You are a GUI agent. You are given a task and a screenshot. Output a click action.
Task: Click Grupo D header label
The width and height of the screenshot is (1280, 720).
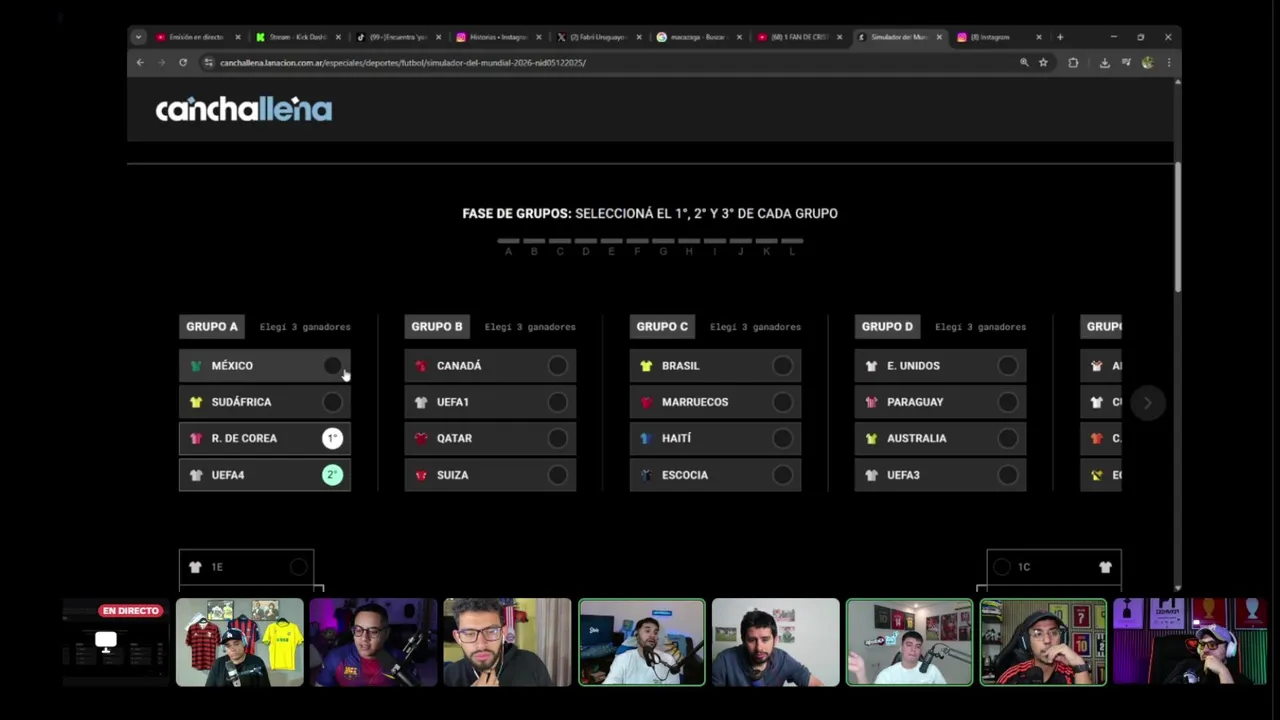[887, 327]
